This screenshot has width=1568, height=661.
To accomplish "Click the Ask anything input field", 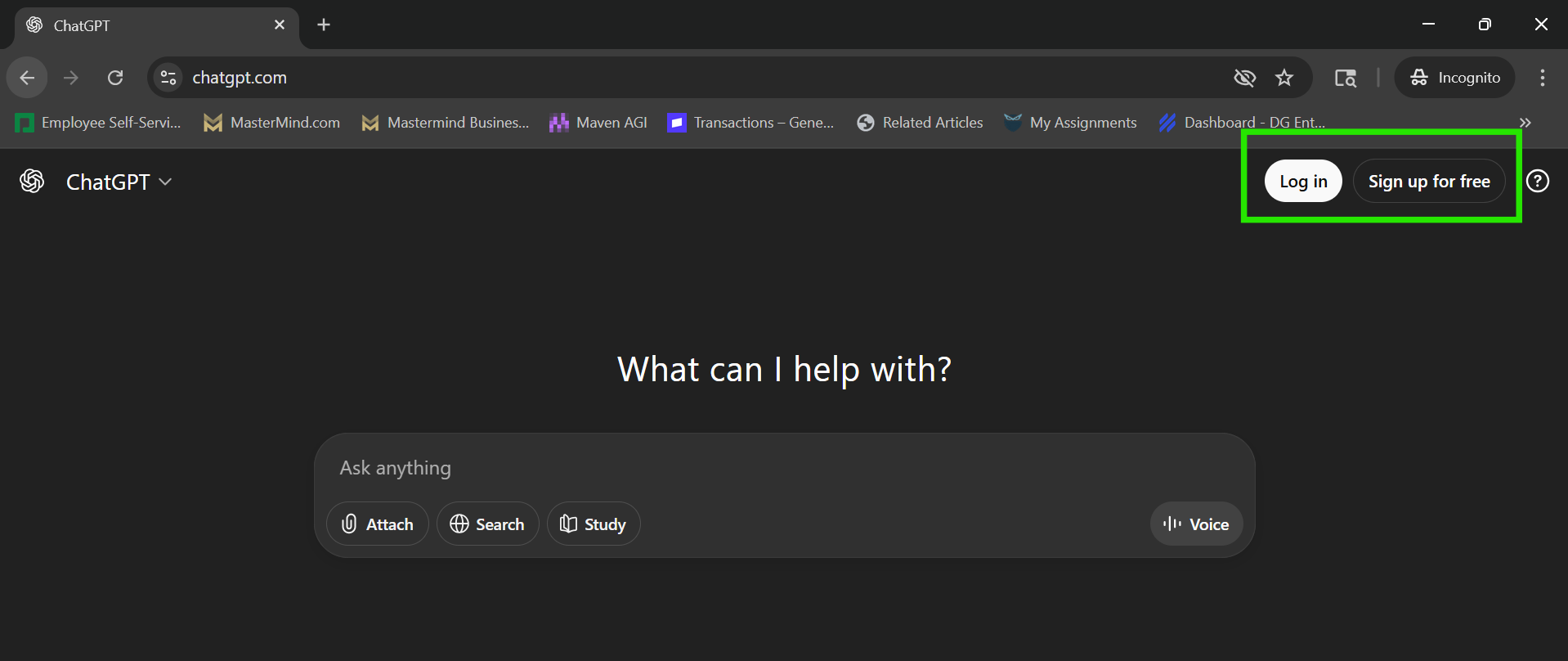I will 783,468.
